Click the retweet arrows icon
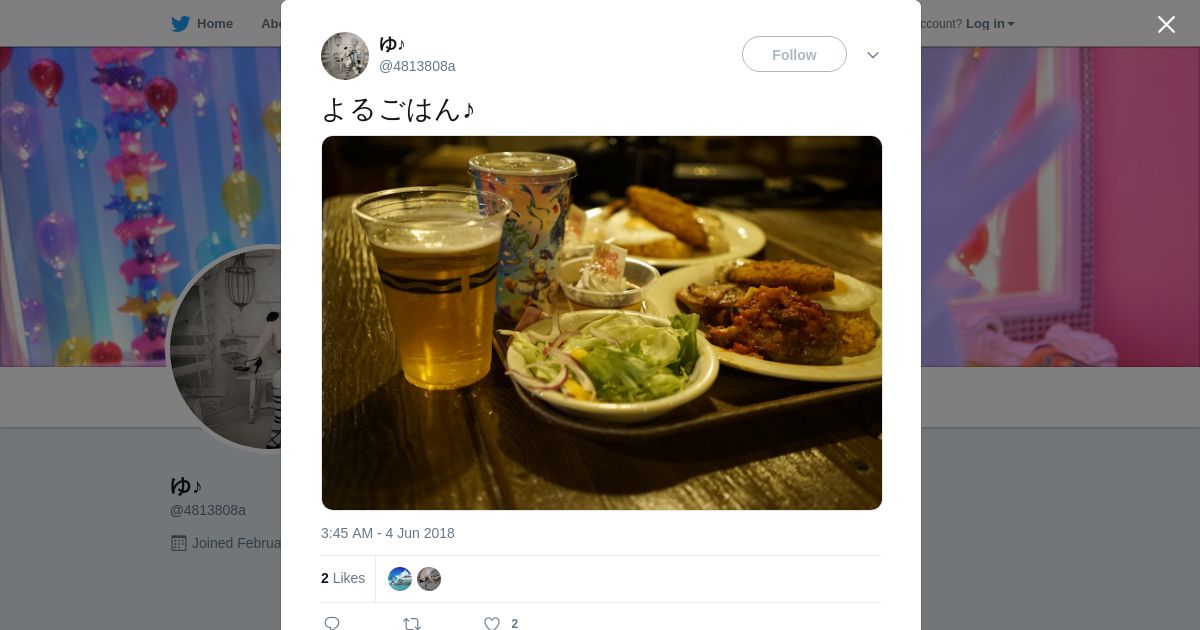Screen dimensions: 1200x630 point(412,624)
